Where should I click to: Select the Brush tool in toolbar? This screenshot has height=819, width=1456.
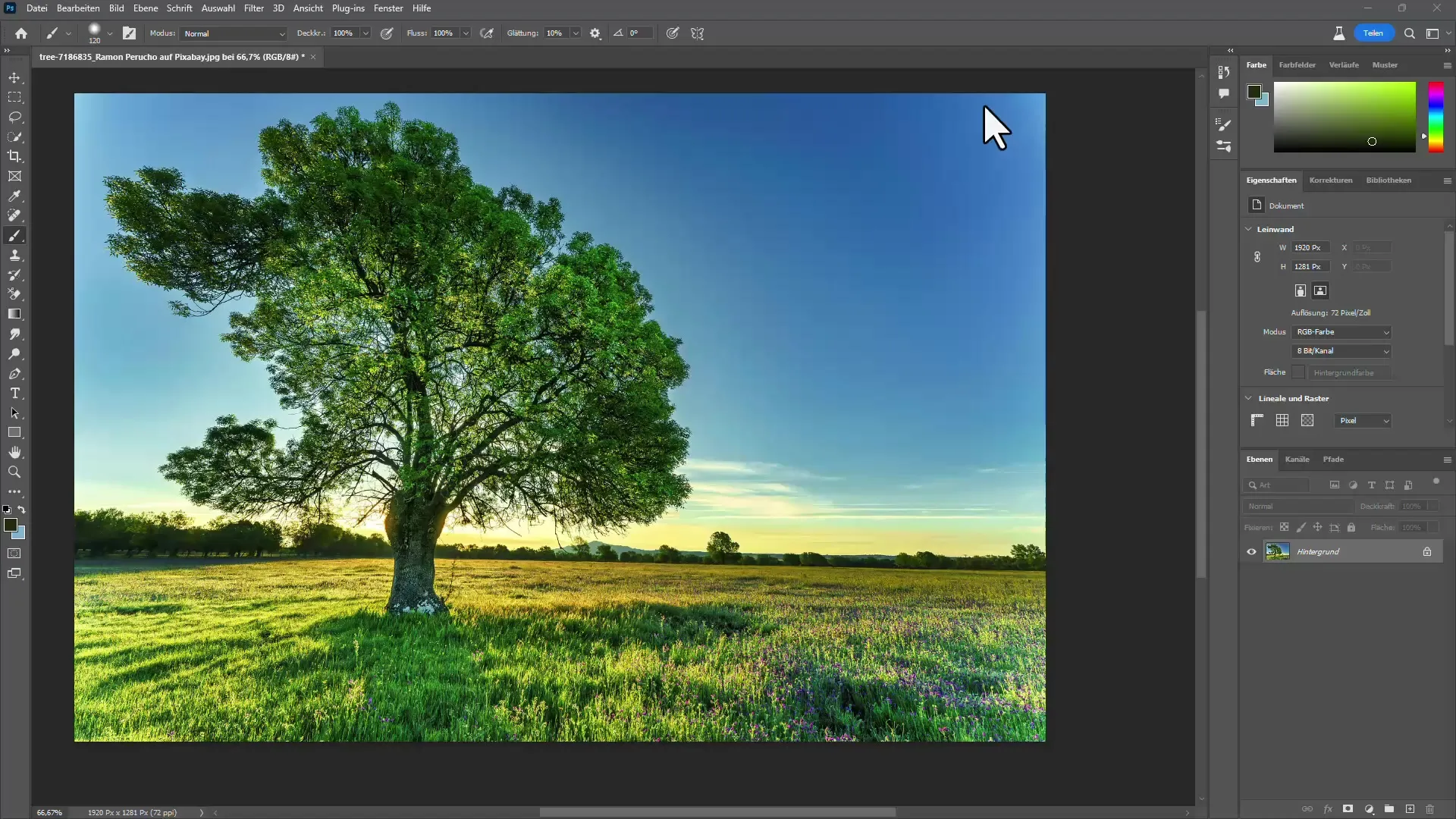click(15, 235)
